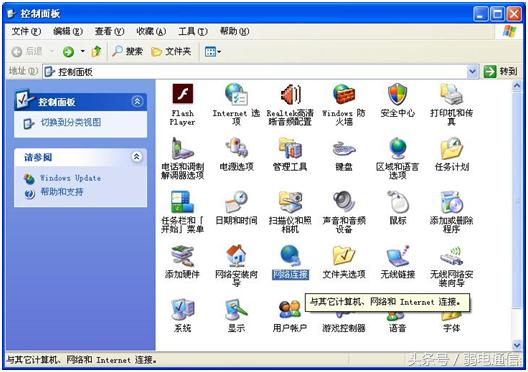This screenshot has height=372, width=528.
Task: Go up one folder level
Action: click(96, 52)
